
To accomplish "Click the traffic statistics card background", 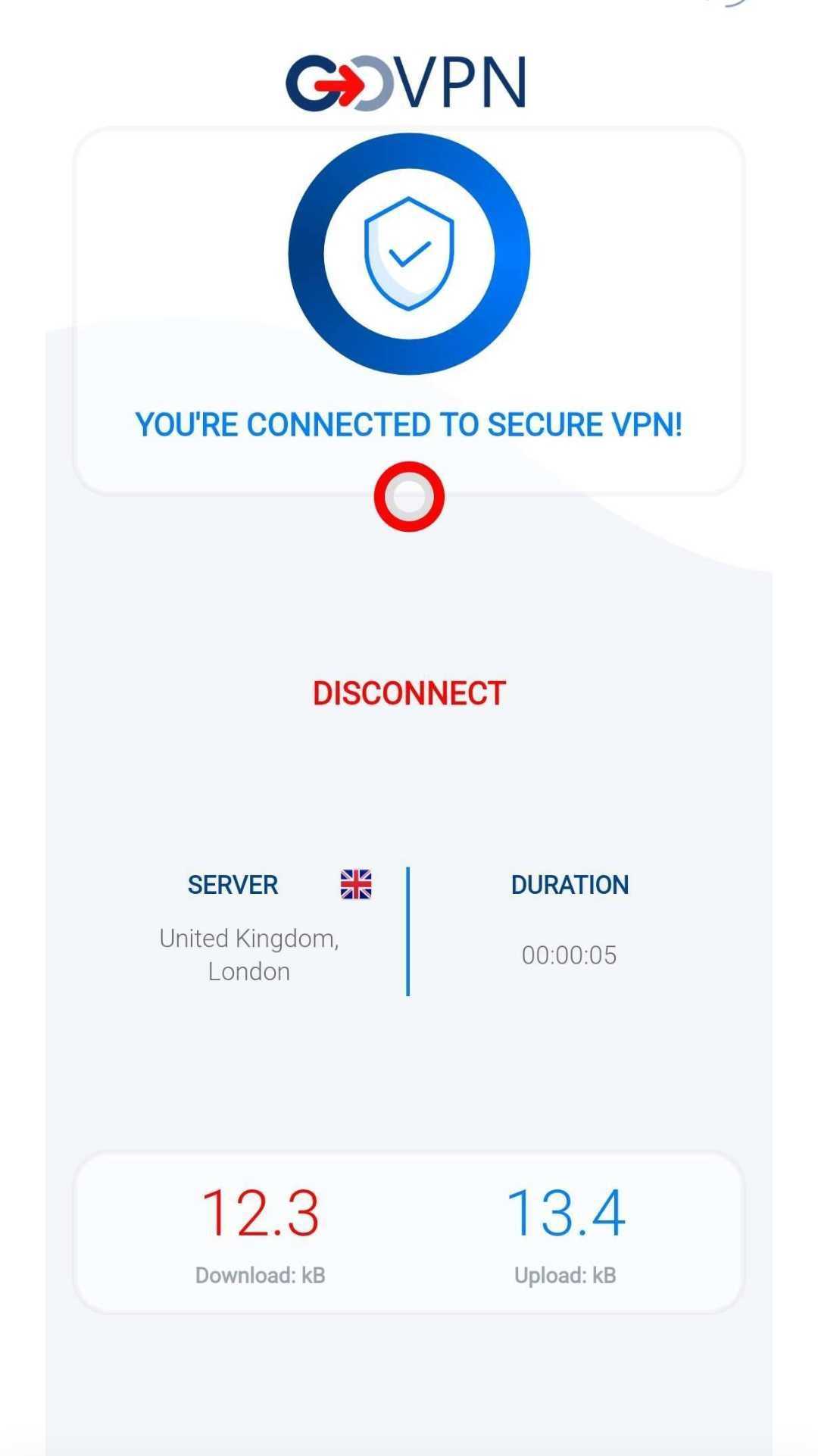I will click(x=409, y=1233).
